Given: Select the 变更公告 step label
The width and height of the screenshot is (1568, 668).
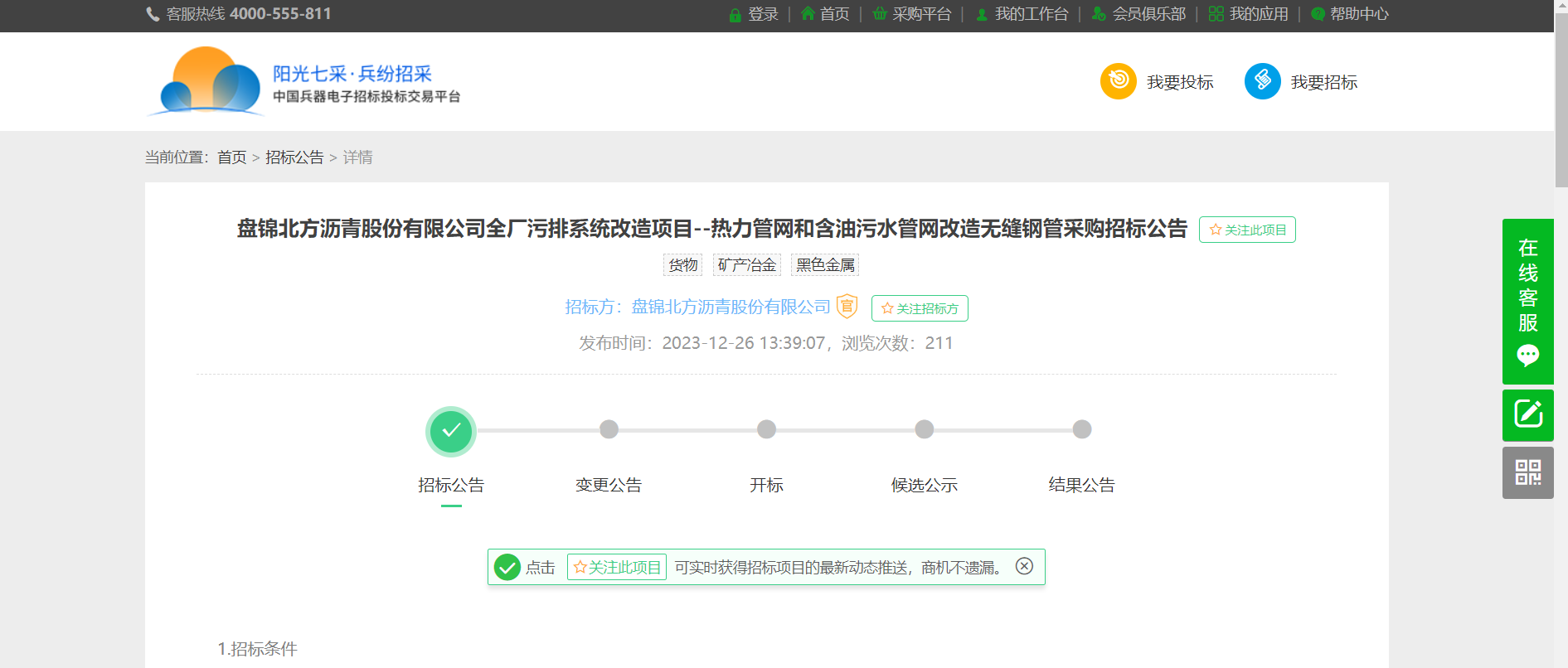Looking at the screenshot, I should pyautogui.click(x=609, y=485).
